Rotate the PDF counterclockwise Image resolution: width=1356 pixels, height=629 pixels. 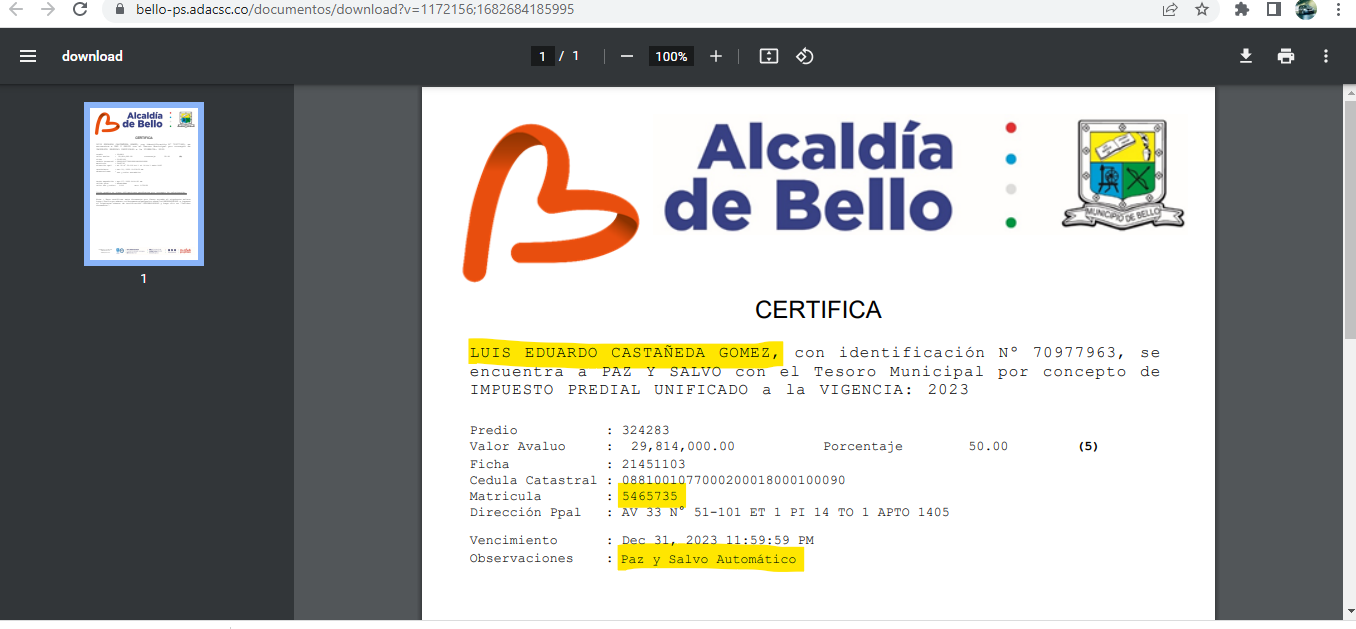coord(805,56)
